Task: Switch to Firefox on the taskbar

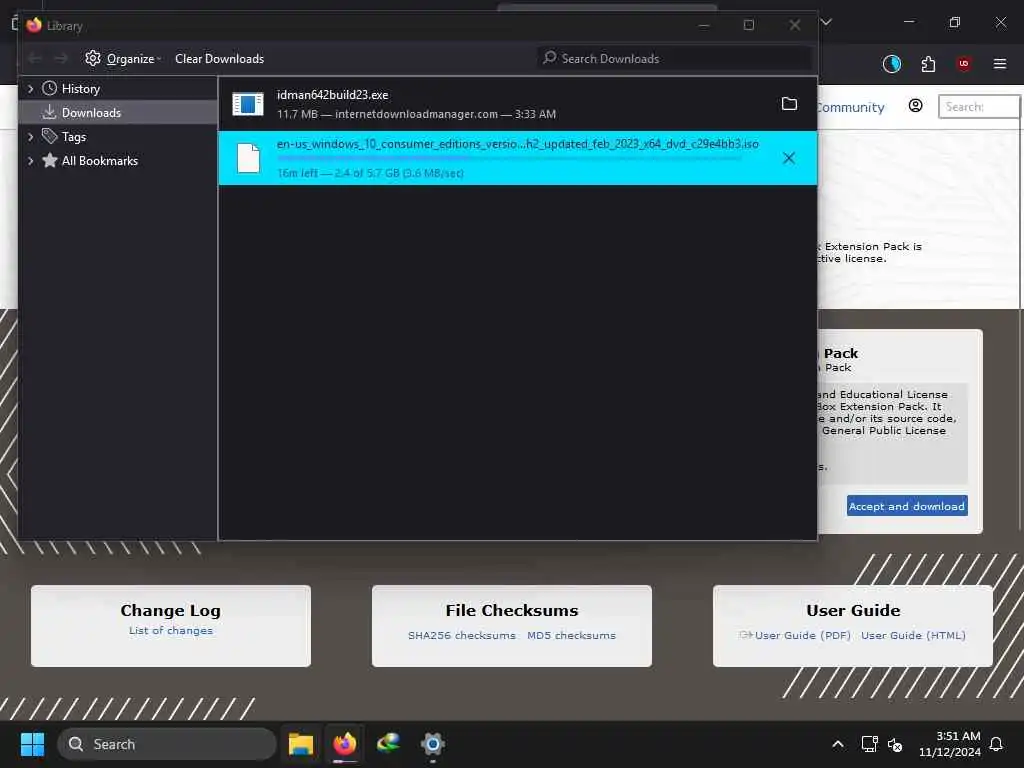Action: coord(345,744)
